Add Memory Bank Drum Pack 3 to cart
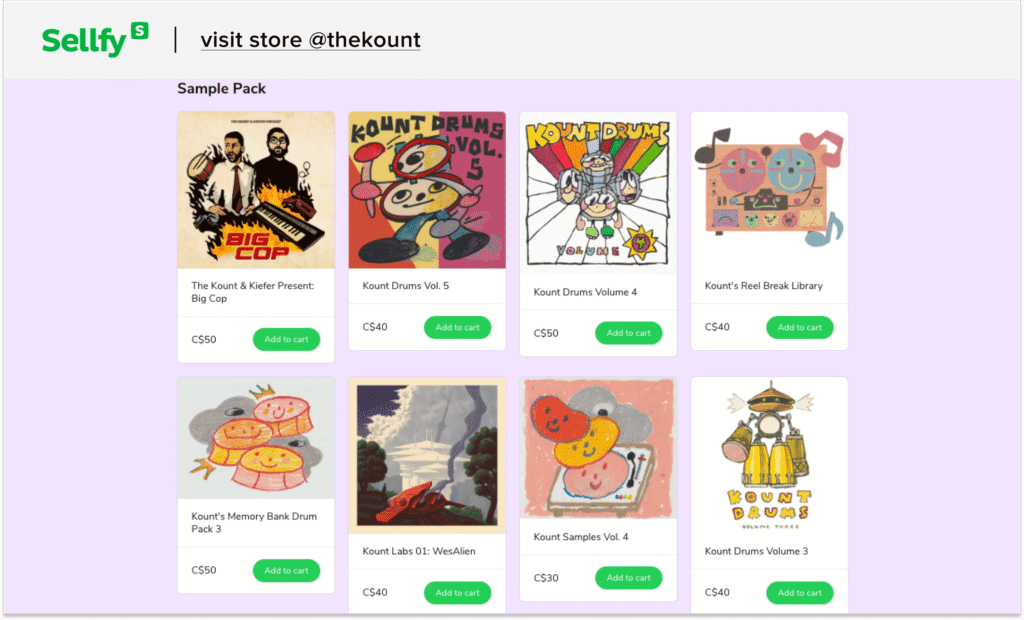Viewport: 1024px width, 620px height. click(x=286, y=570)
